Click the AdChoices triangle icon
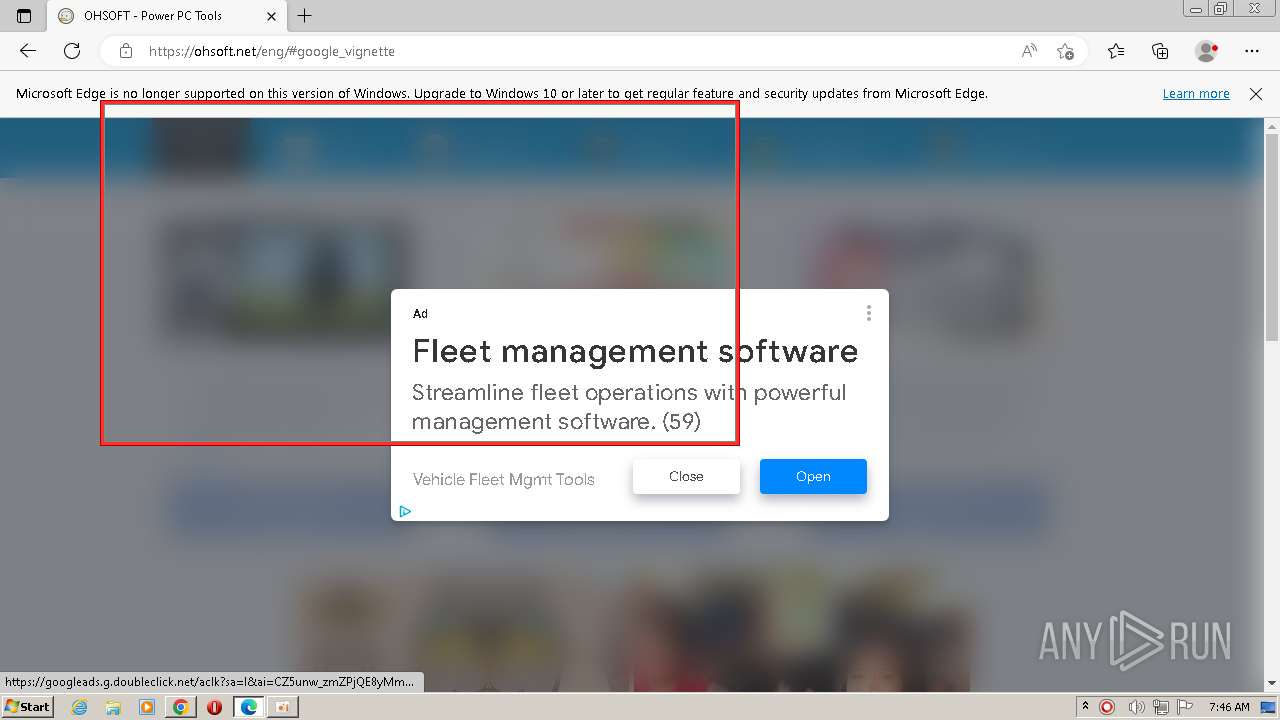 coord(404,511)
